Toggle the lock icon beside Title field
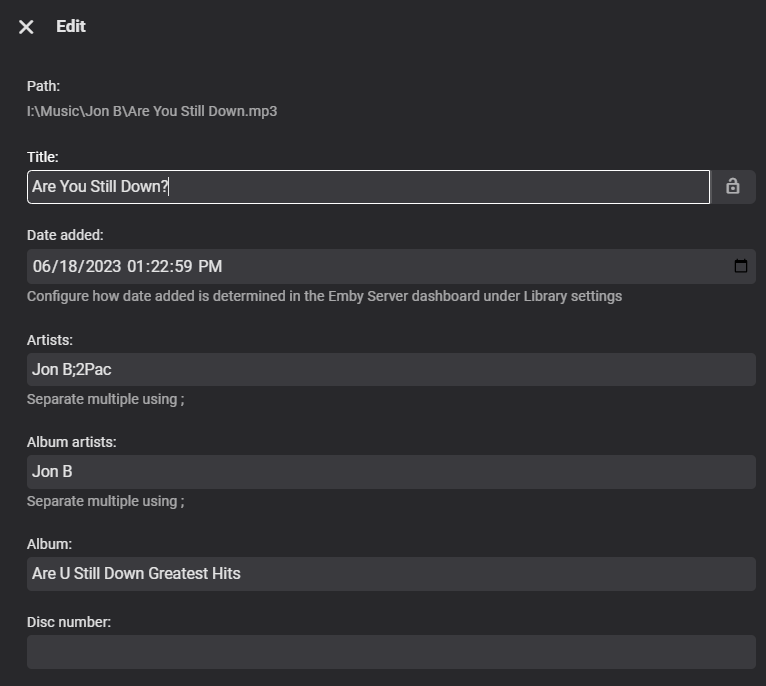This screenshot has height=686, width=766. pos(732,187)
